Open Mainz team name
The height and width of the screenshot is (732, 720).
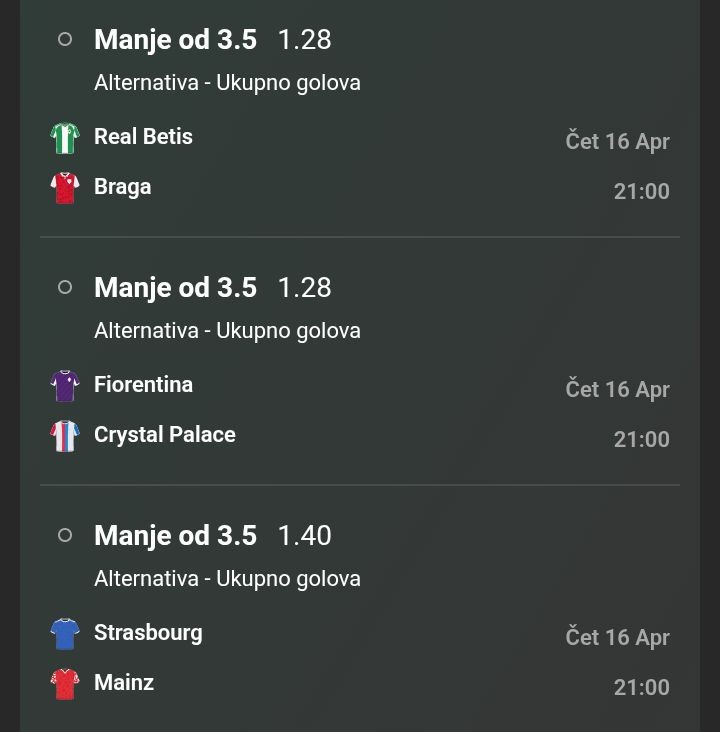(124, 683)
